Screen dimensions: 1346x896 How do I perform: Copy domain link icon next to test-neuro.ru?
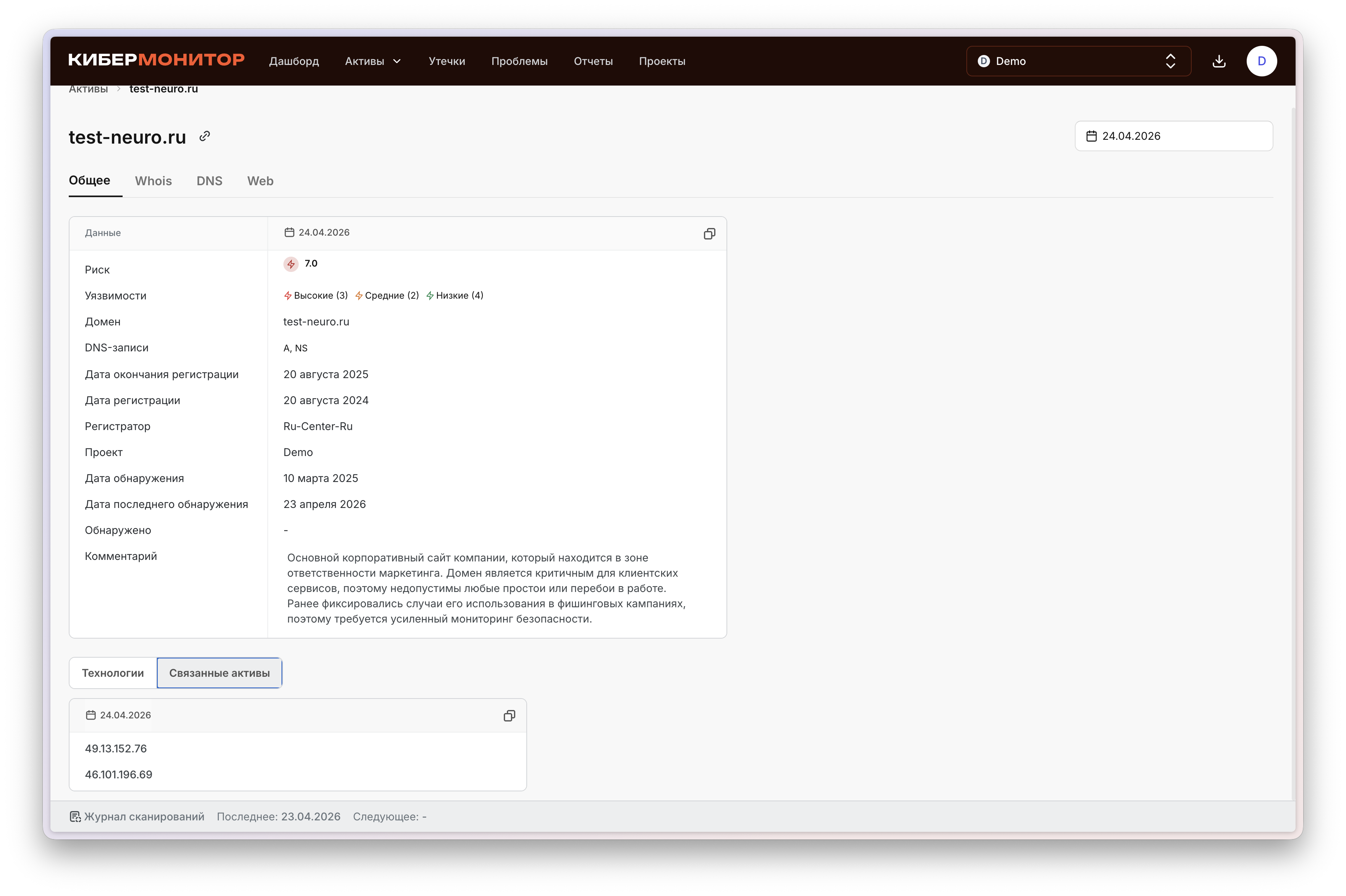tap(204, 136)
